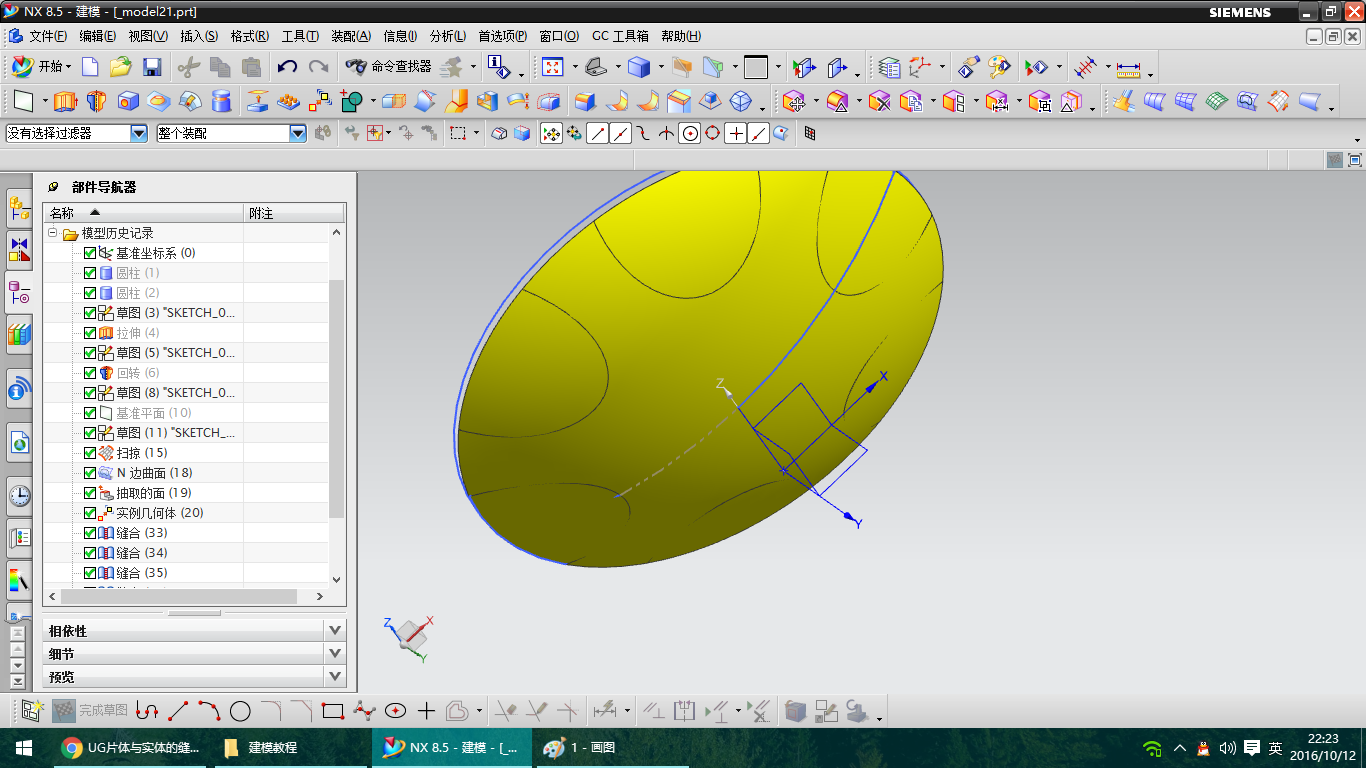Screen dimensions: 1366x768
Task: Open the ruler measure icon's dropdown arrow
Action: tap(1150, 73)
